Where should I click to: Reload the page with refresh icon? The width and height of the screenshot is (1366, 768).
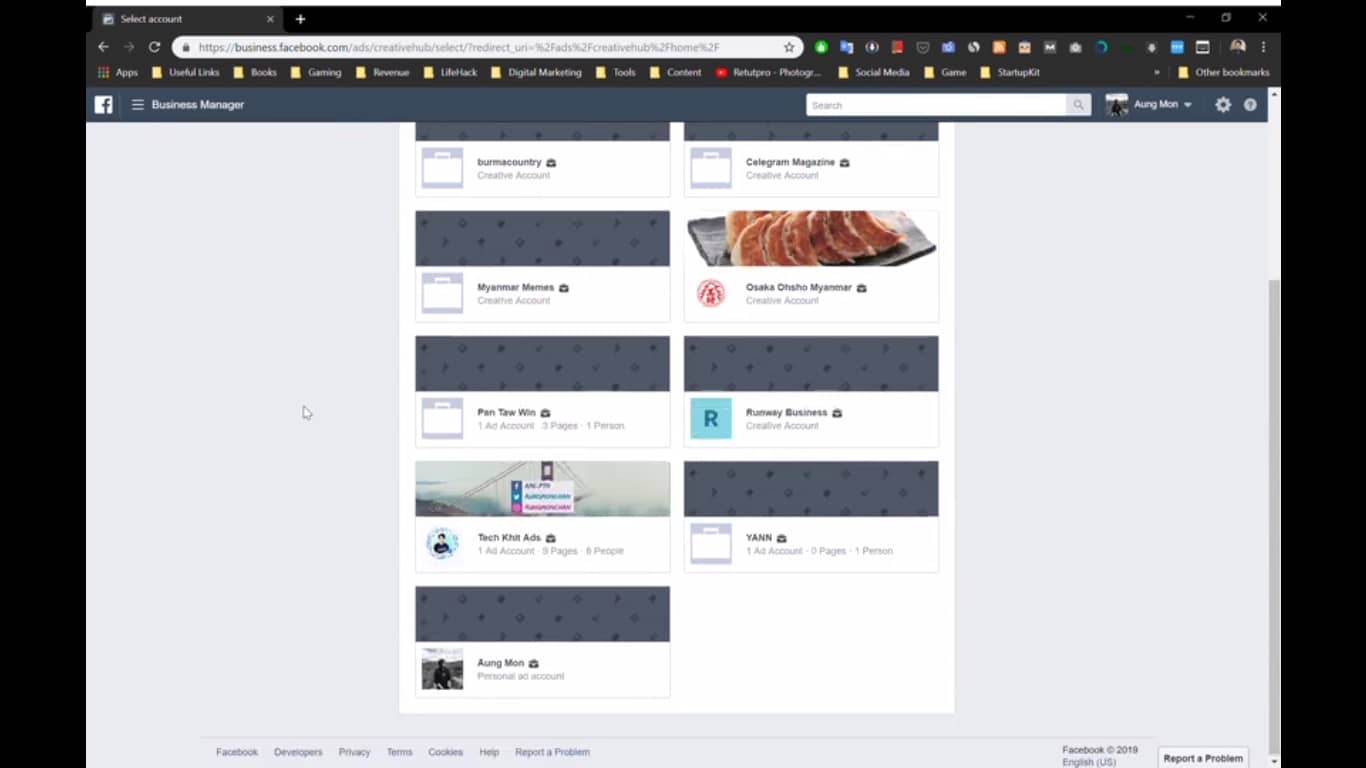point(154,47)
